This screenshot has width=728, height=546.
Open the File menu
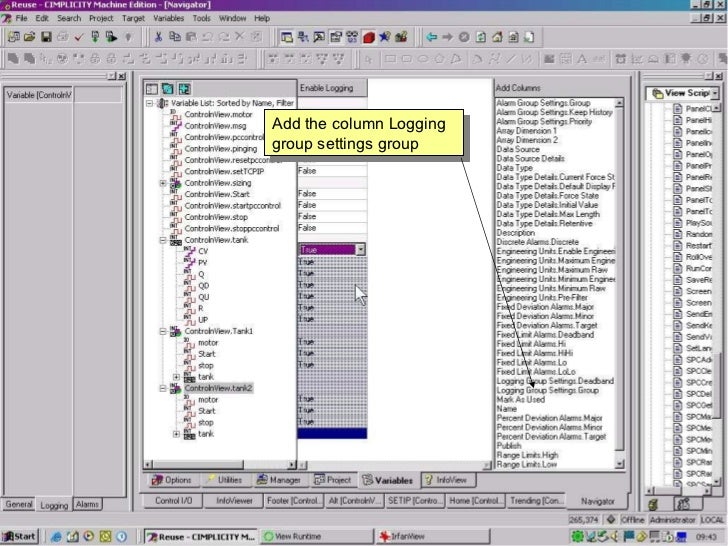(x=21, y=18)
